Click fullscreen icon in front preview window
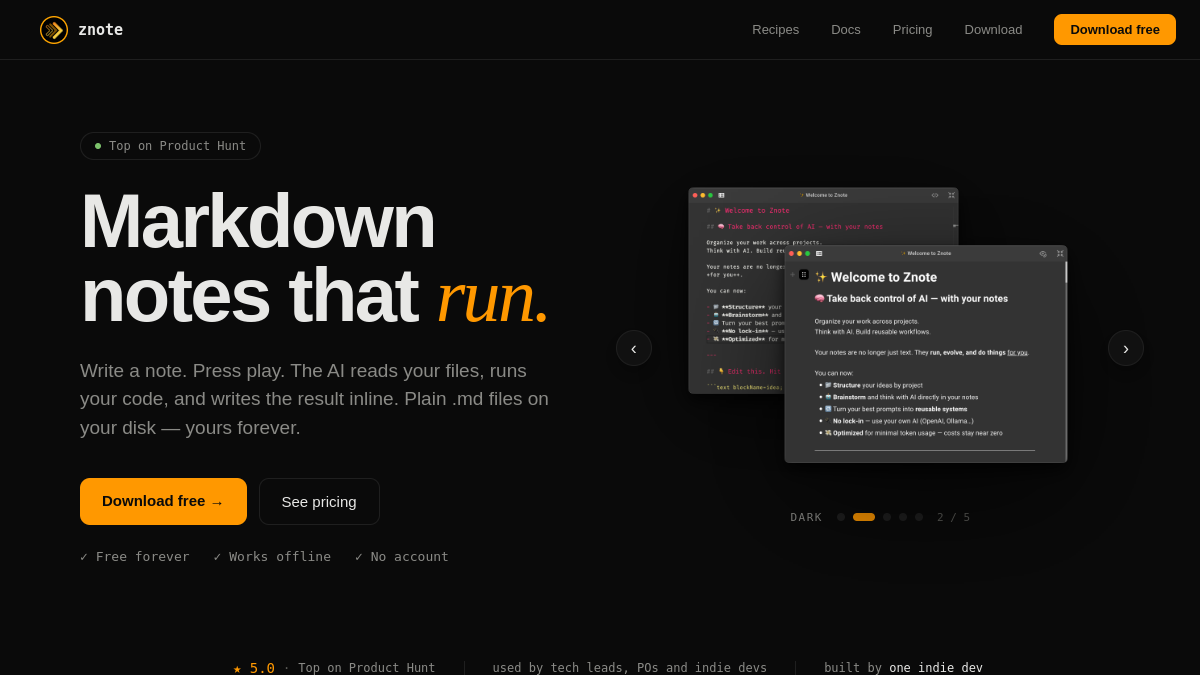The height and width of the screenshot is (675, 1200). (x=1060, y=253)
